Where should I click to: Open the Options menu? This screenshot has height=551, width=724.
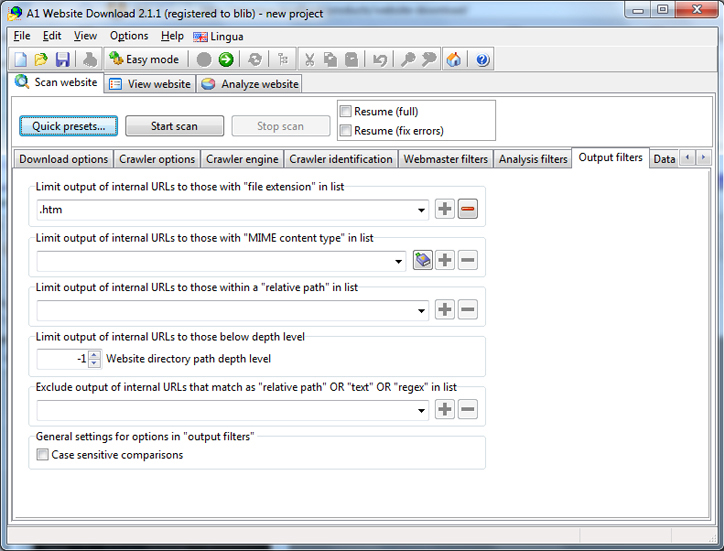point(129,36)
